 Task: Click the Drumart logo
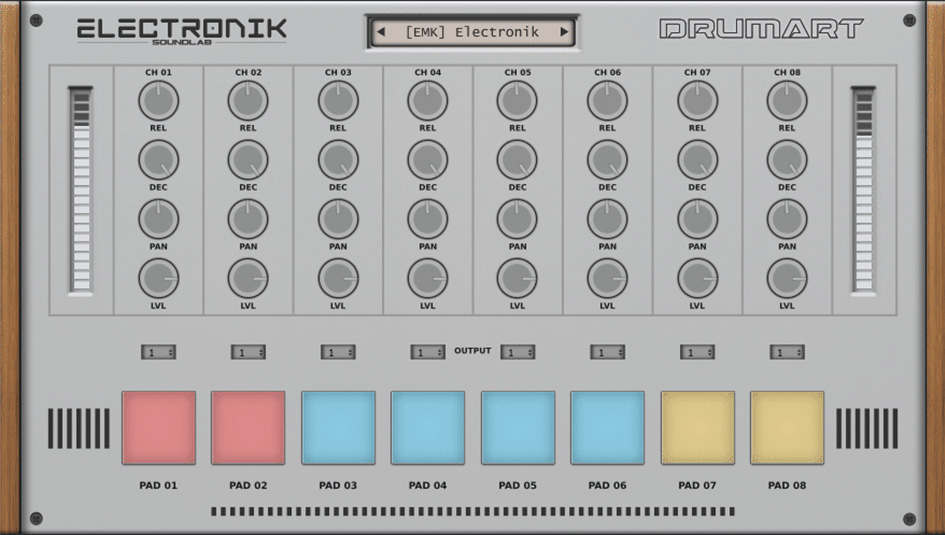761,30
